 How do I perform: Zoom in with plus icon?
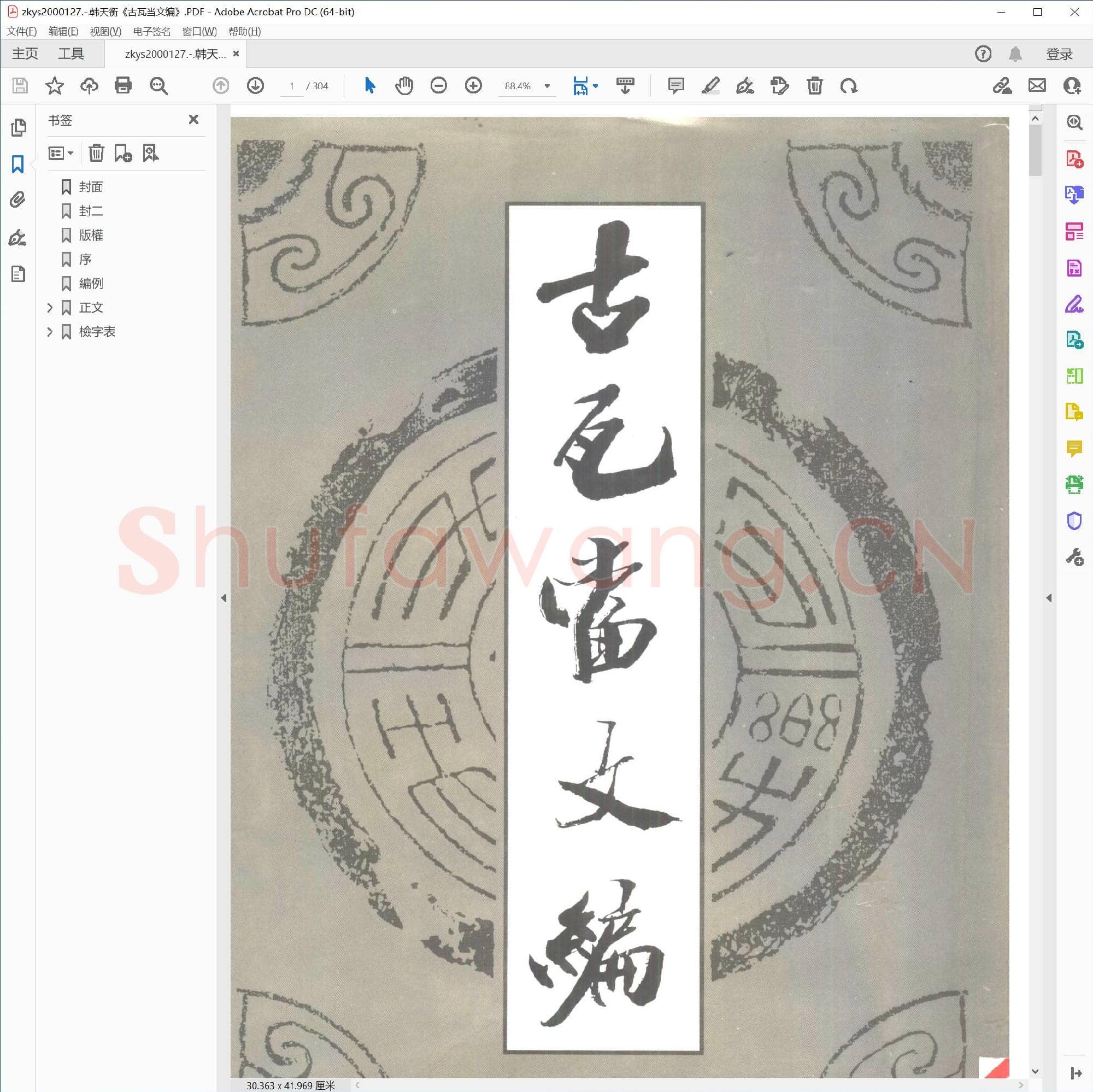pyautogui.click(x=473, y=86)
